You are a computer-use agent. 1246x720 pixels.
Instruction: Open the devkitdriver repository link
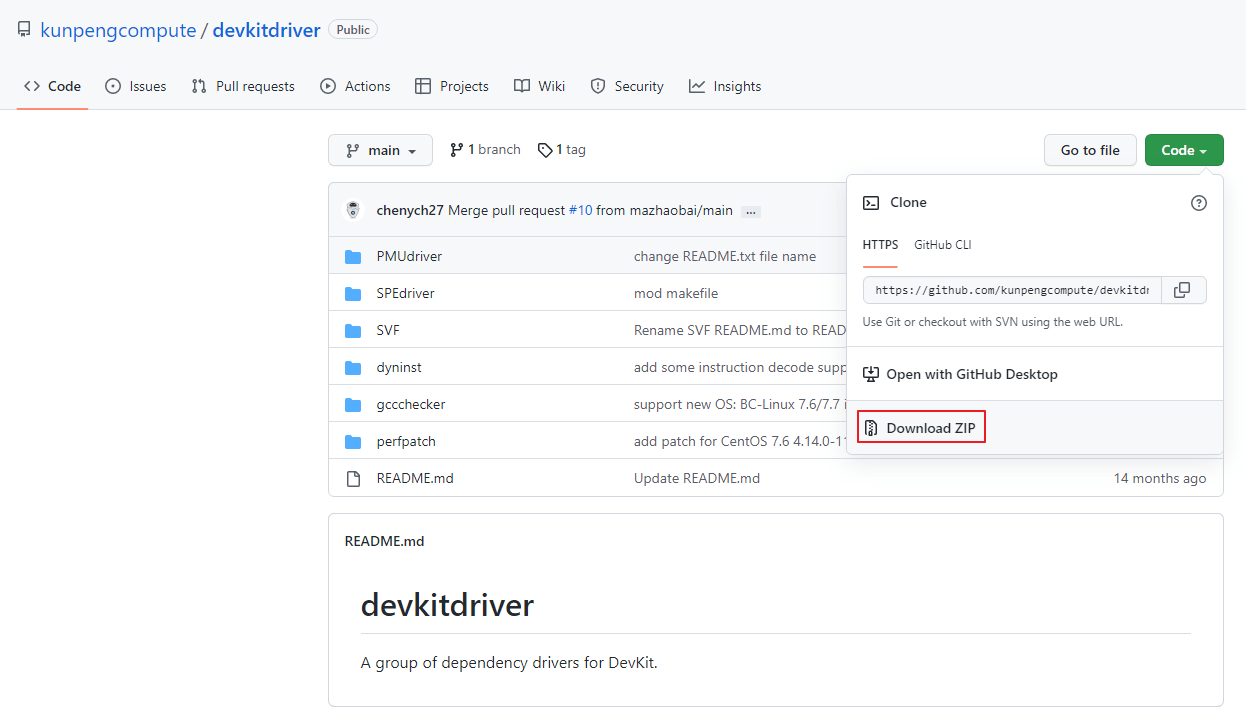click(x=266, y=30)
